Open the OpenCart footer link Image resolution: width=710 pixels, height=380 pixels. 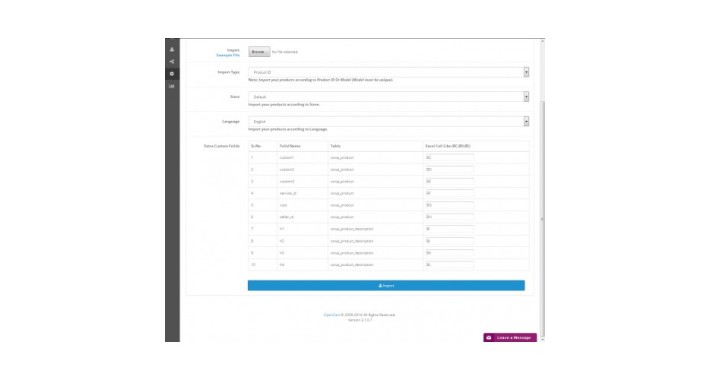click(x=332, y=315)
